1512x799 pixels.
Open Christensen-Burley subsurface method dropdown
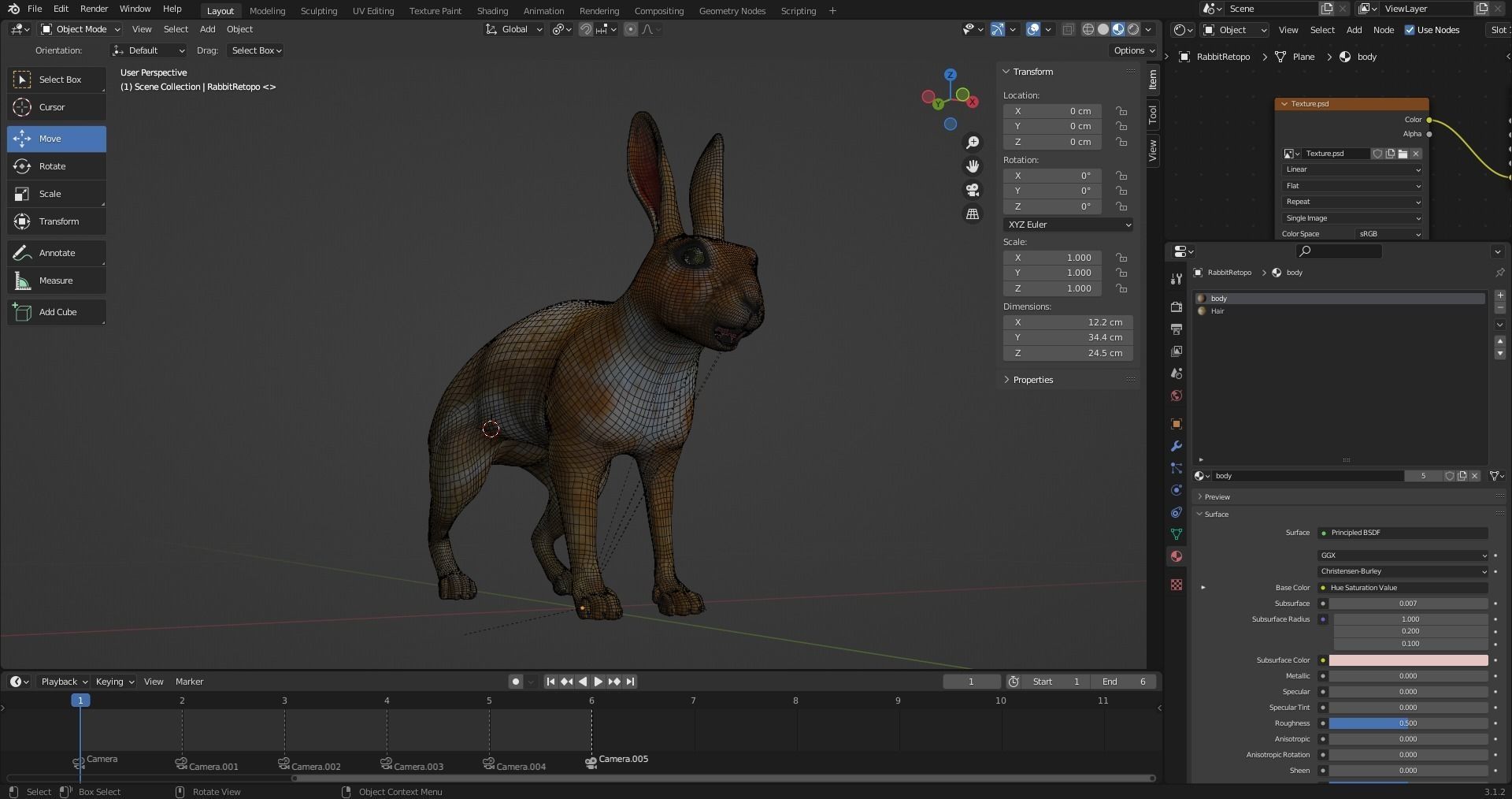tap(1403, 571)
